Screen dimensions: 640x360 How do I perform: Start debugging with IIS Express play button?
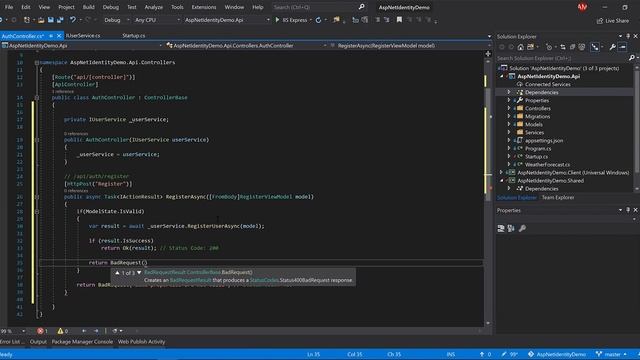point(278,20)
